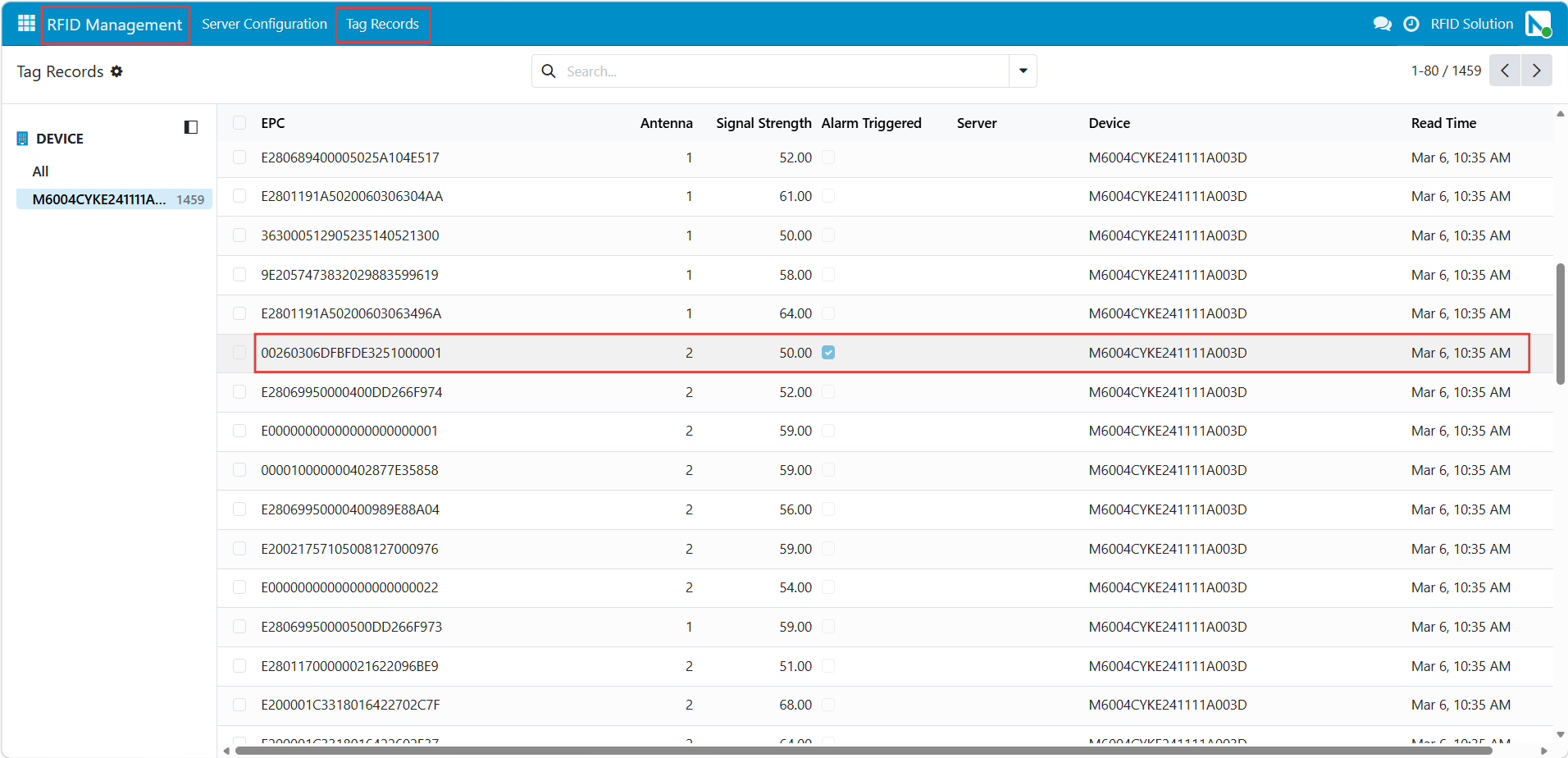Viewport: 1568px width, 758px height.
Task: Select All devices filter
Action: (x=40, y=171)
